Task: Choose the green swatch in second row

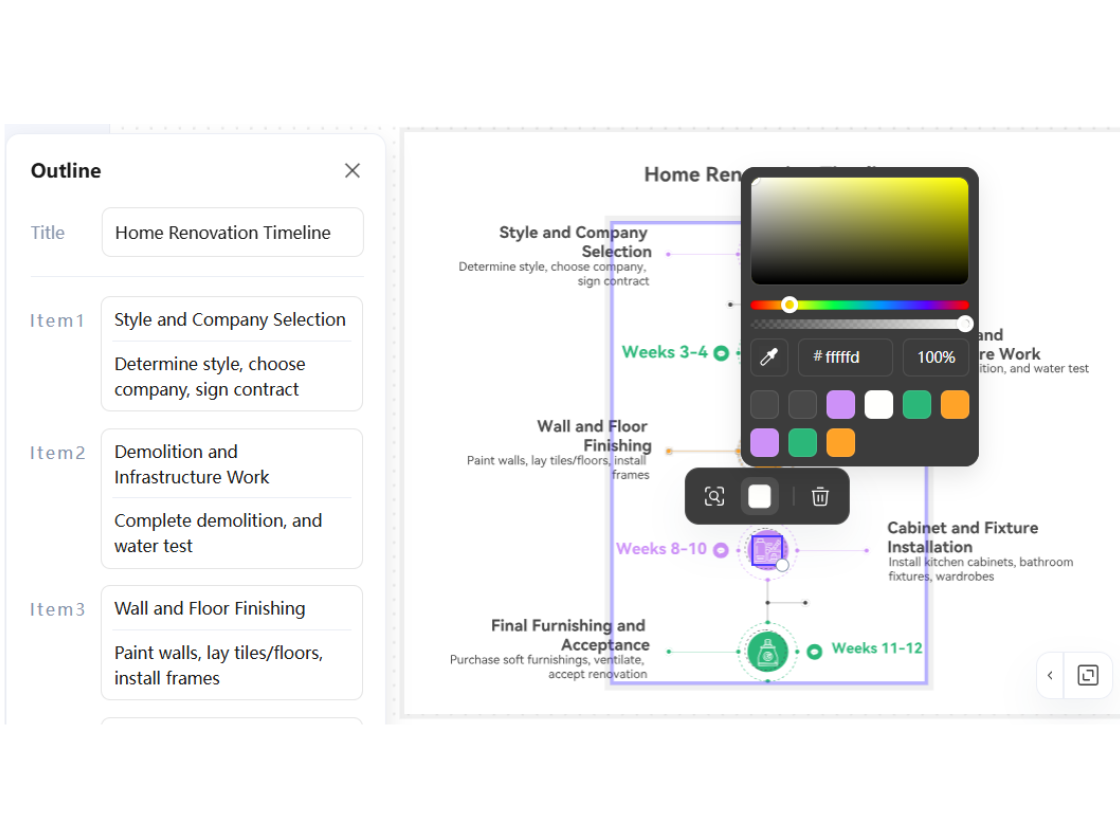Action: tap(802, 443)
